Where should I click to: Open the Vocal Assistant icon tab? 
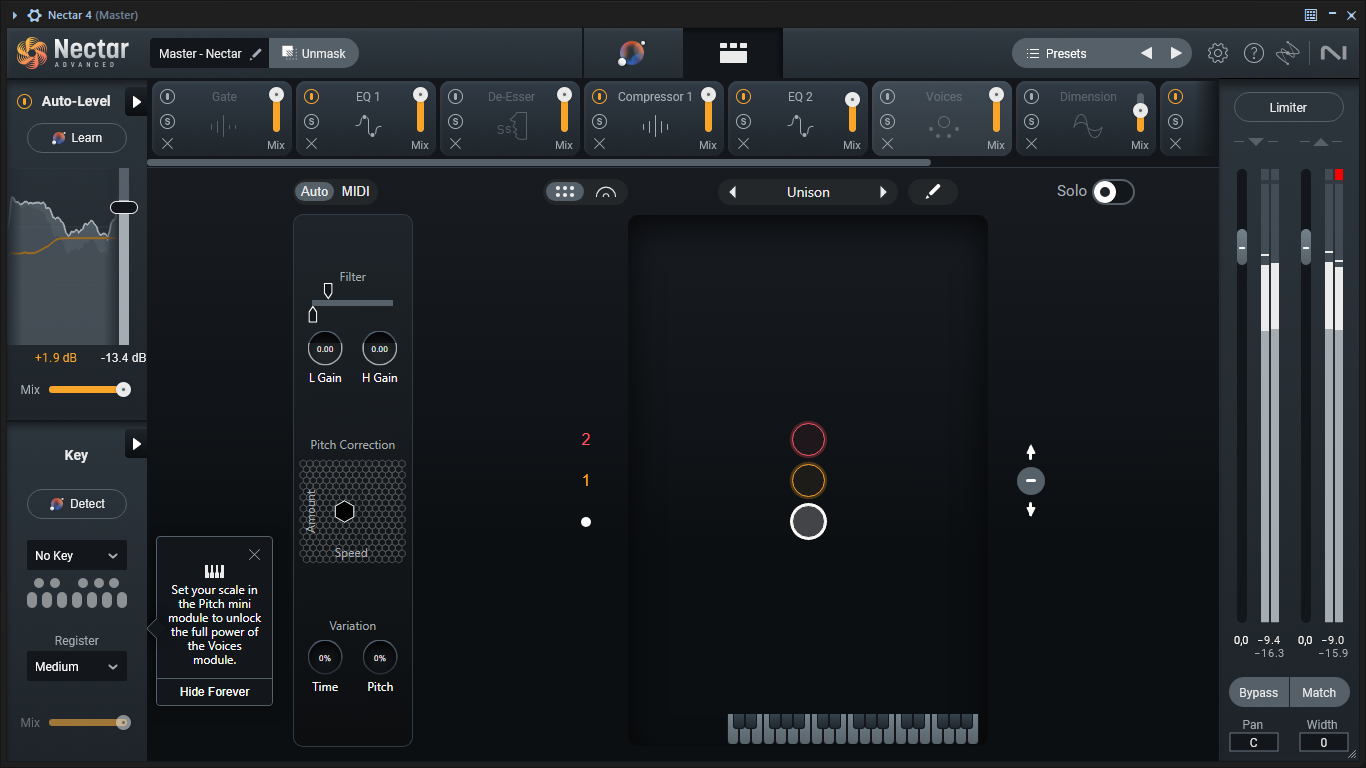(632, 53)
